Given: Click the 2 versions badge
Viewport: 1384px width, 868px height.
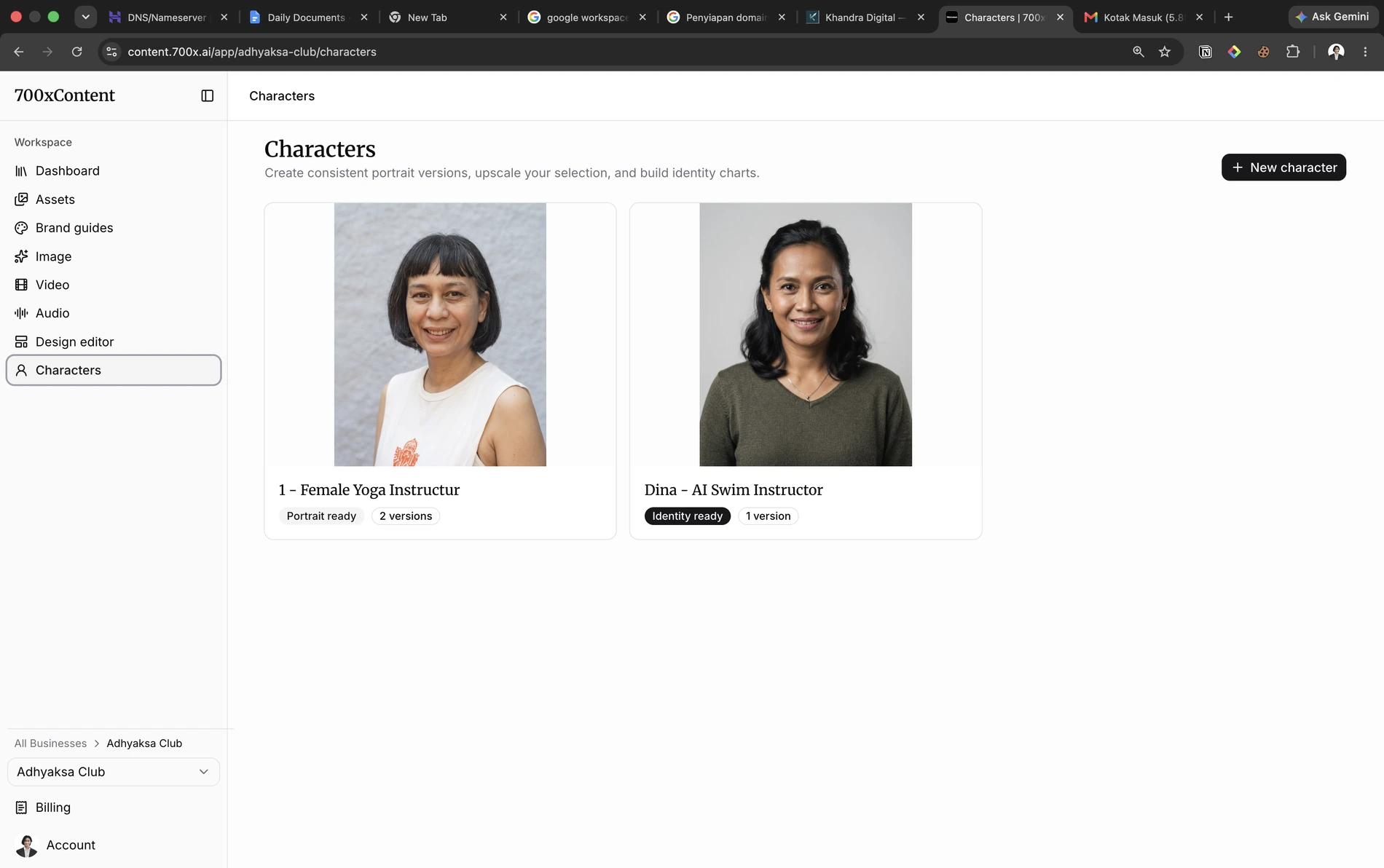Looking at the screenshot, I should tap(406, 516).
